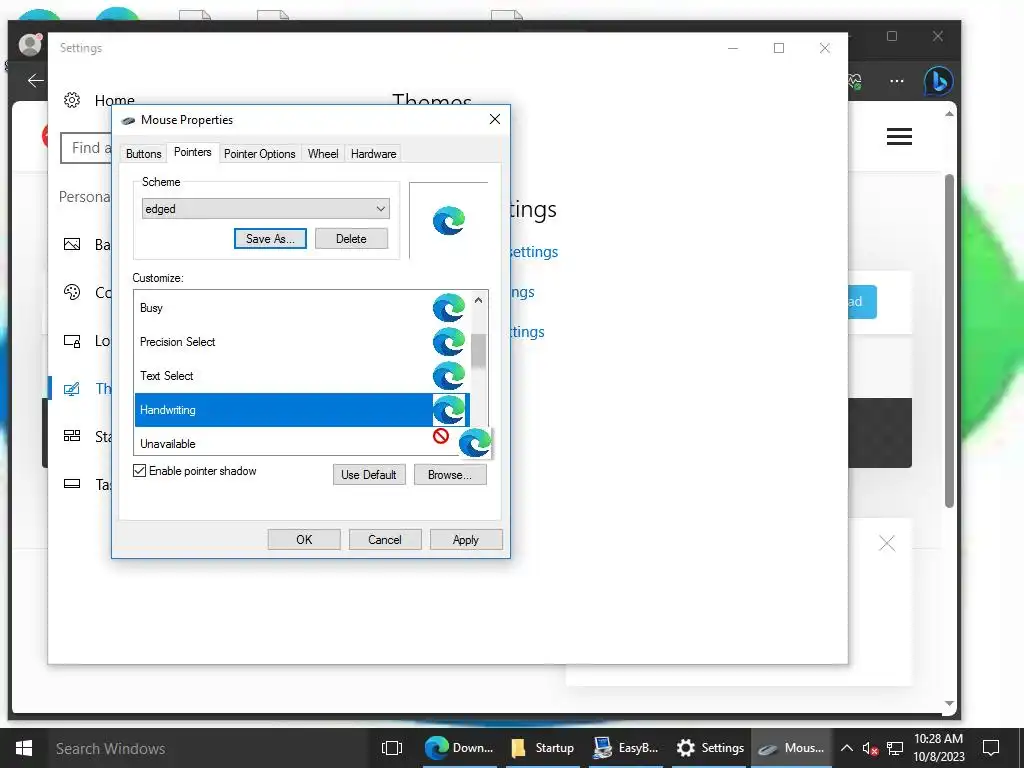Switch to the Buttons tab

pyautogui.click(x=143, y=153)
